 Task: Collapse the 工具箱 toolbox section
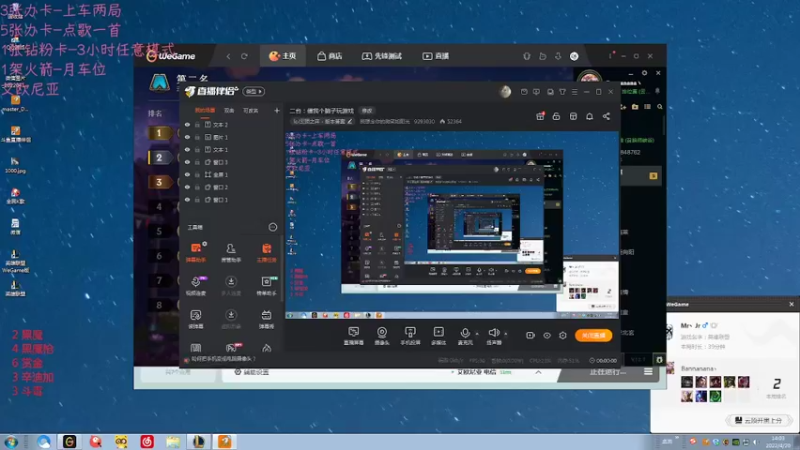(x=272, y=227)
